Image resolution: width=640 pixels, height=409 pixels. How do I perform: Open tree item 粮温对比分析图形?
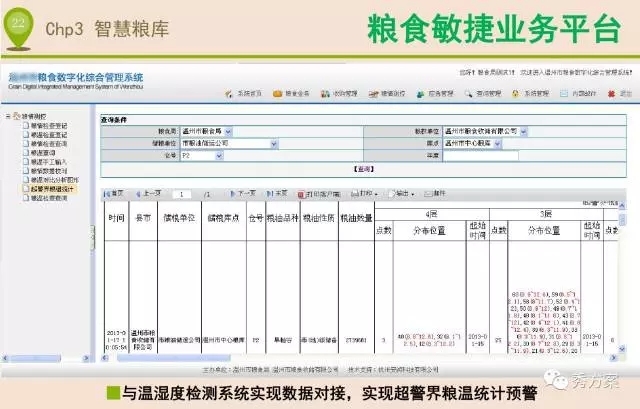tap(51, 180)
